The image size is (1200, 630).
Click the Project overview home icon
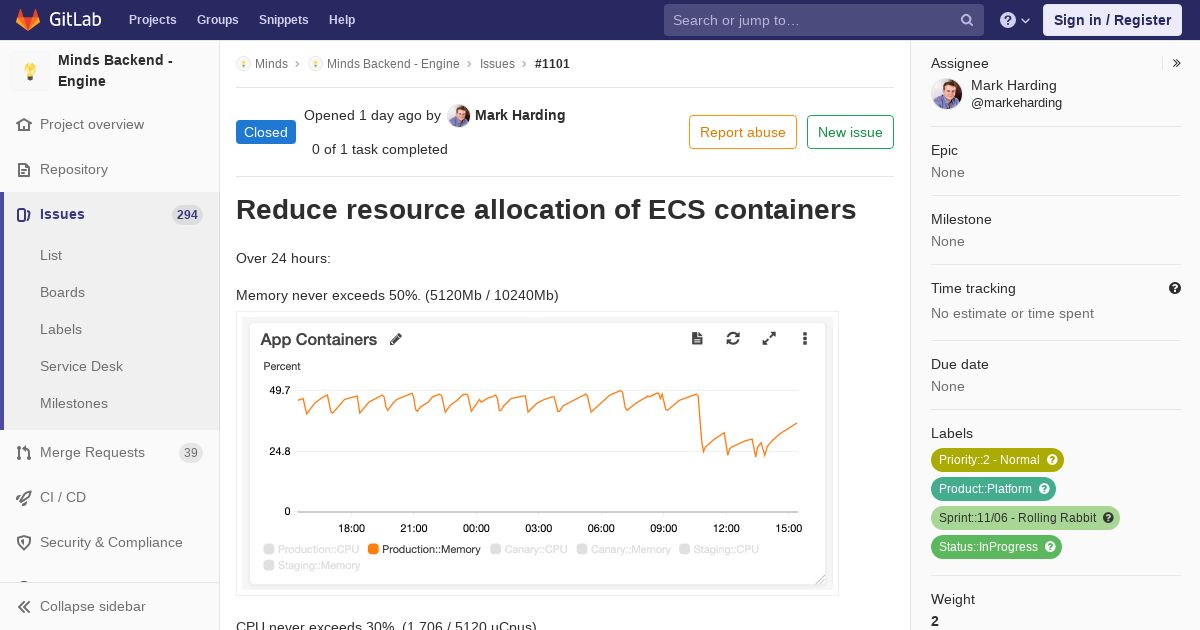(24, 125)
